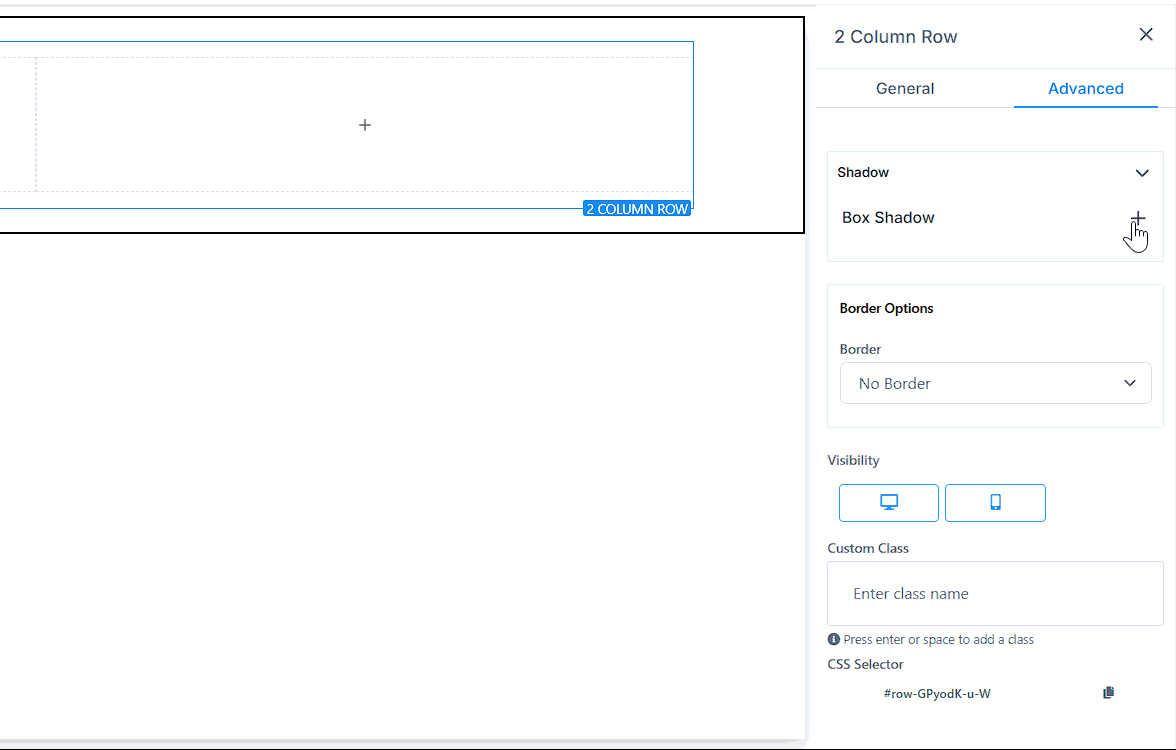The width and height of the screenshot is (1176, 750).
Task: Click the Visibility label
Action: coord(853,460)
